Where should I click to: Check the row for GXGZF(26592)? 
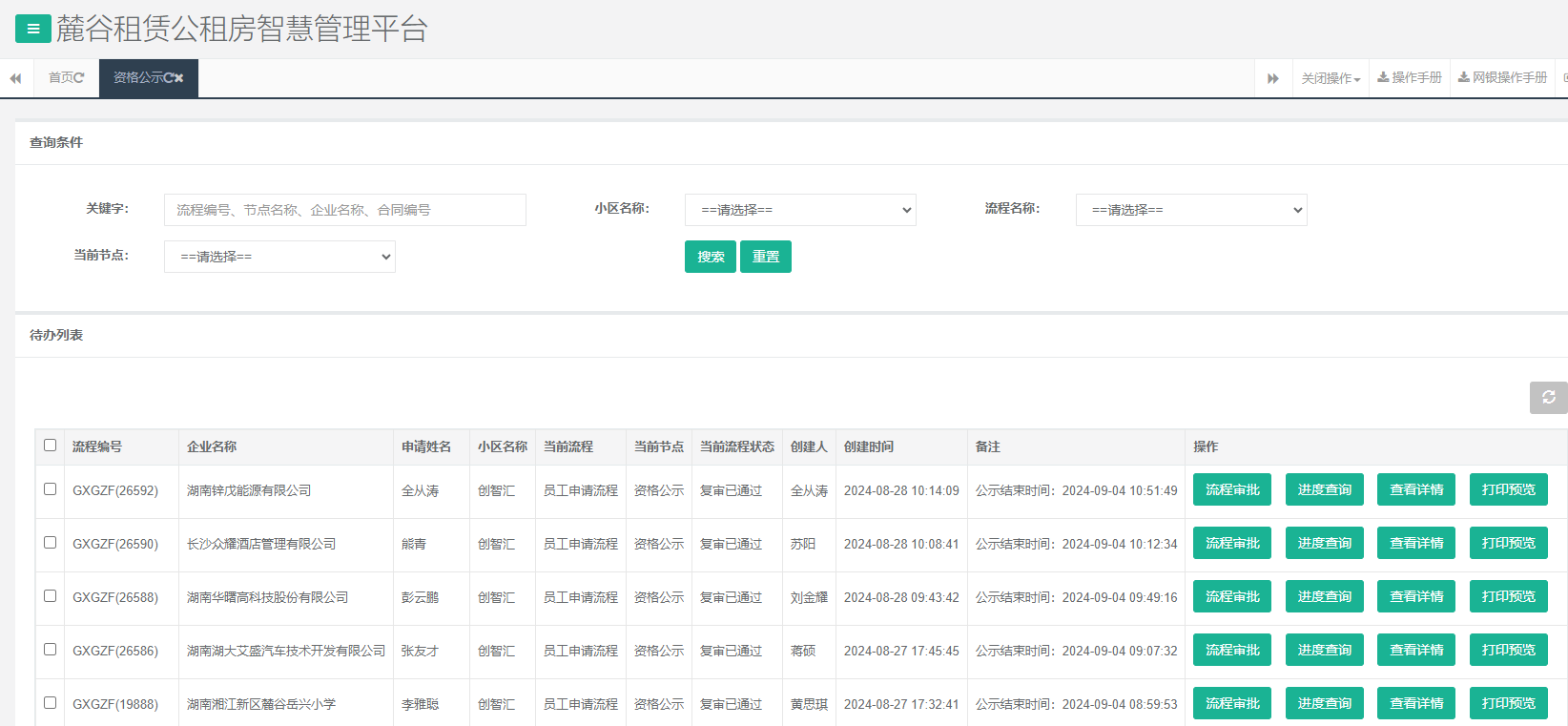pos(51,489)
